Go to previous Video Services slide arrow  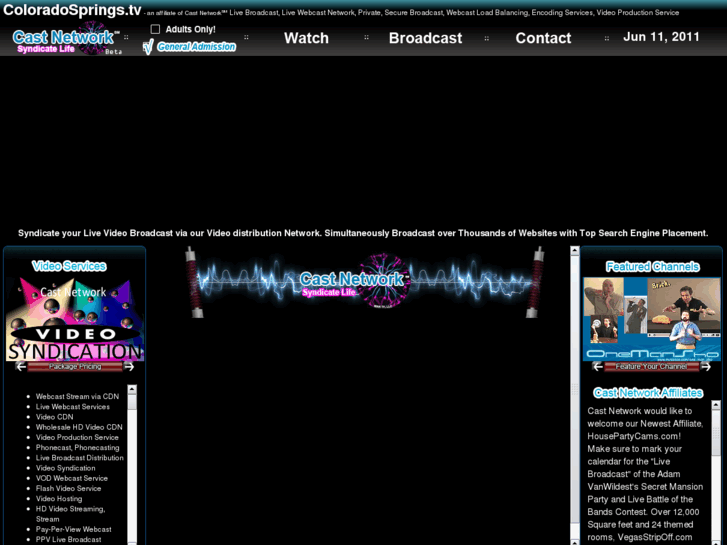[x=21, y=366]
